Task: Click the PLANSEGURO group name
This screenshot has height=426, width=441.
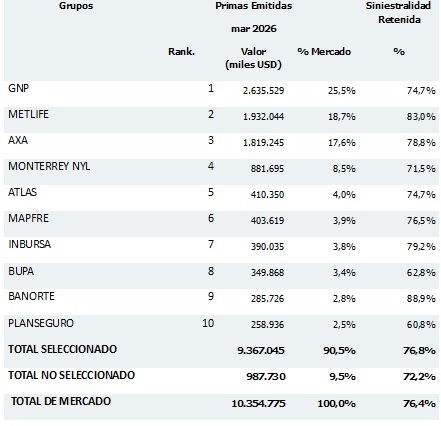Action: pos(41,323)
